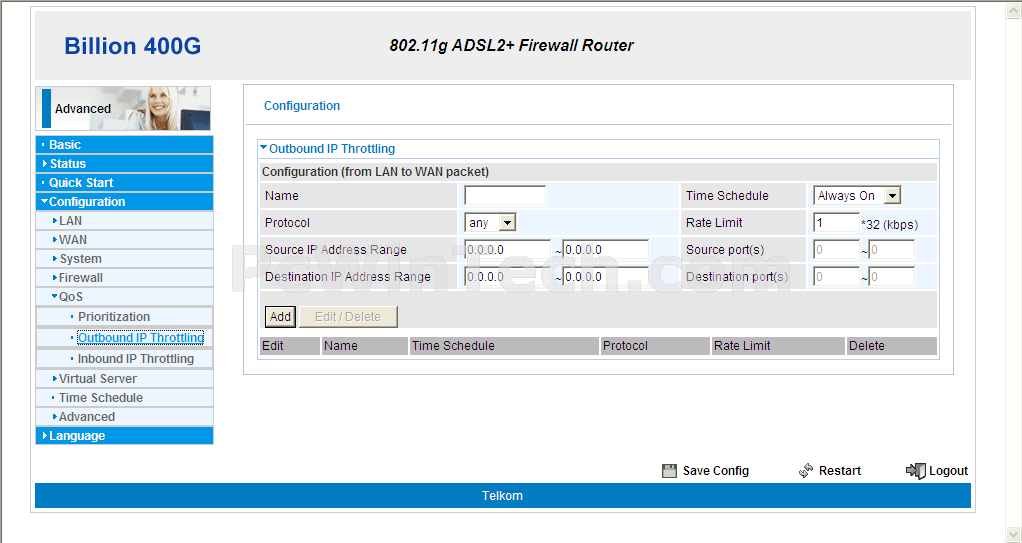The height and width of the screenshot is (543, 1022).
Task: Click the Destination port end field
Action: 892,277
